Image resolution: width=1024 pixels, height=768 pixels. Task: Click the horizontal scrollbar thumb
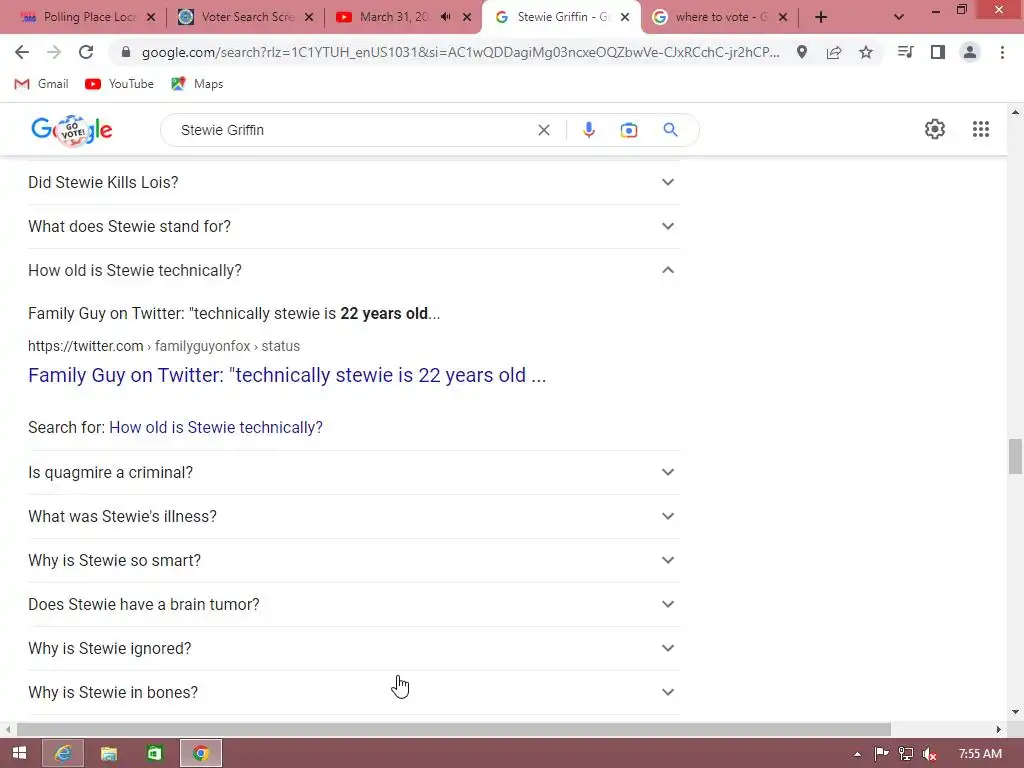coord(454,729)
